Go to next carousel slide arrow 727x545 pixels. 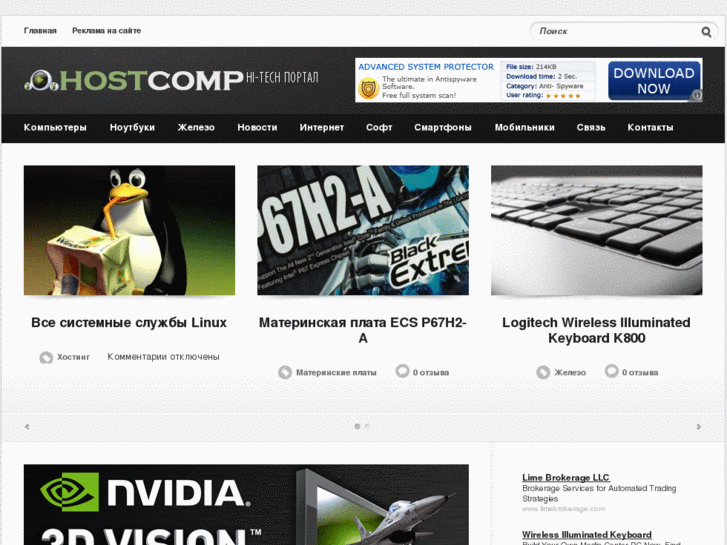699,427
